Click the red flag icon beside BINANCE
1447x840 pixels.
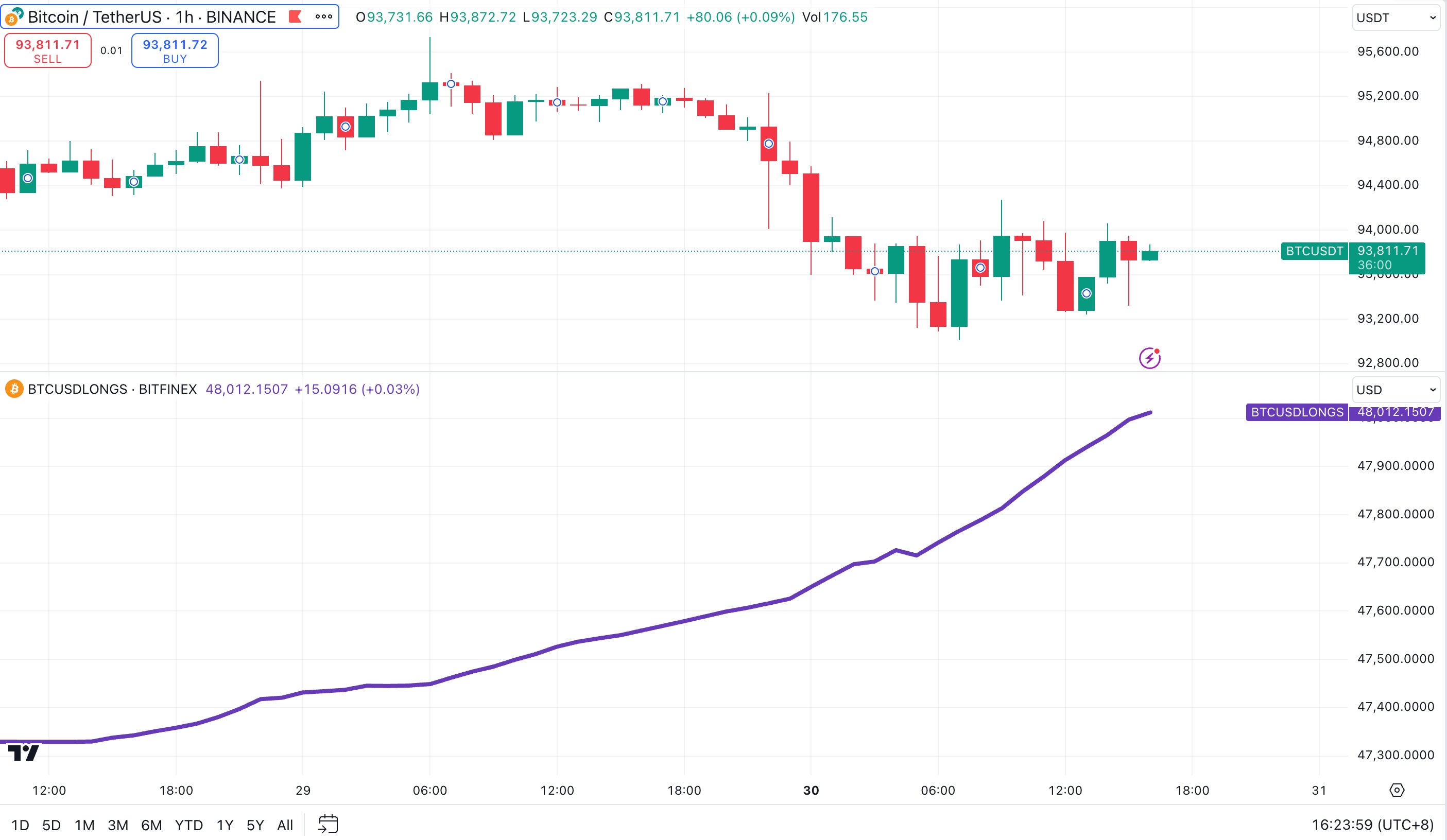coord(295,16)
